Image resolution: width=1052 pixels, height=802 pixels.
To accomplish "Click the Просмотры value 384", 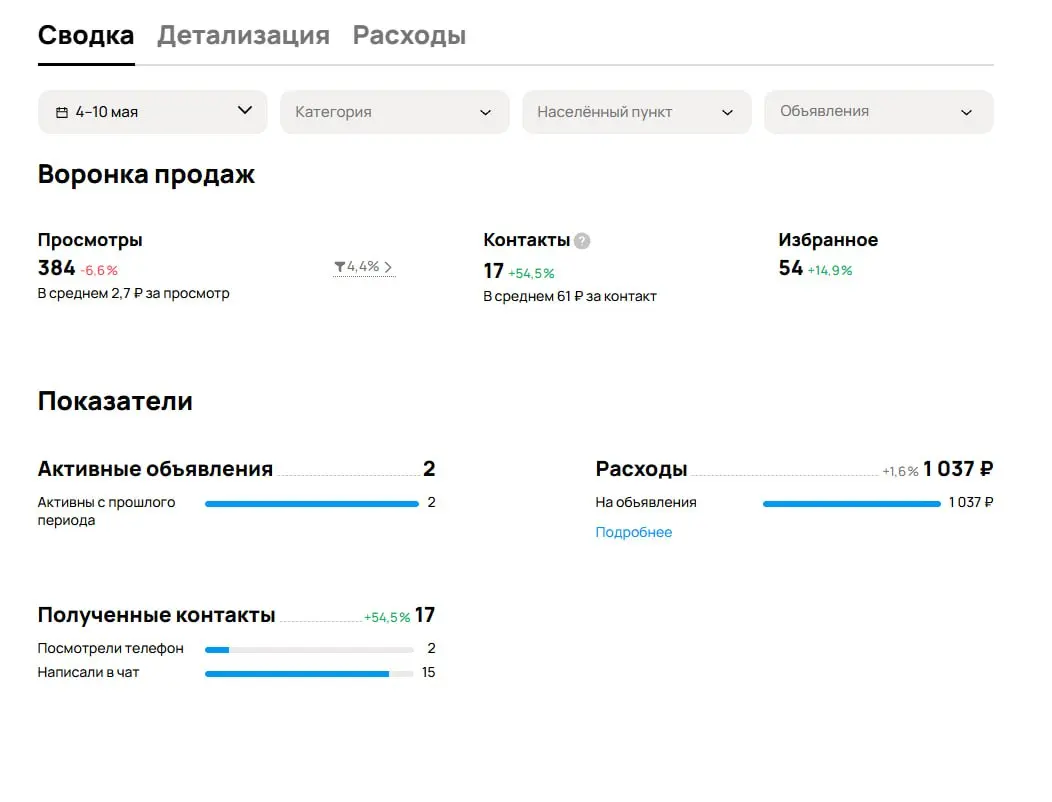I will tap(56, 268).
